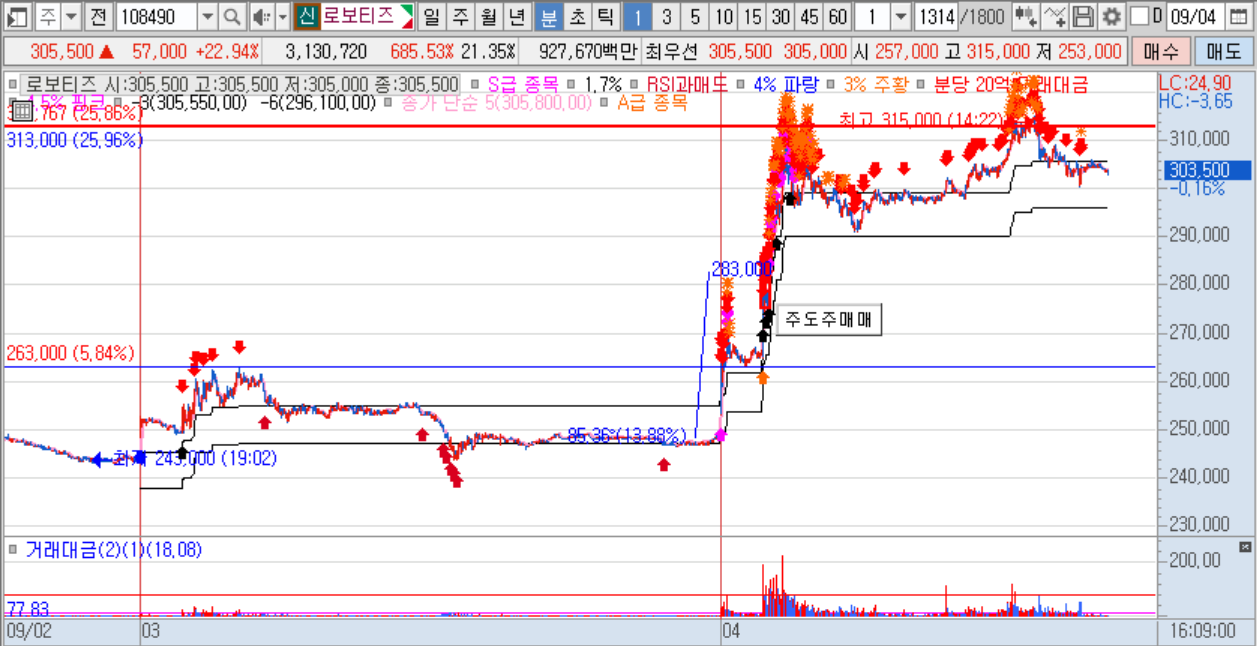Select the 10-minute interval button
This screenshot has width=1257, height=646.
coord(724,16)
